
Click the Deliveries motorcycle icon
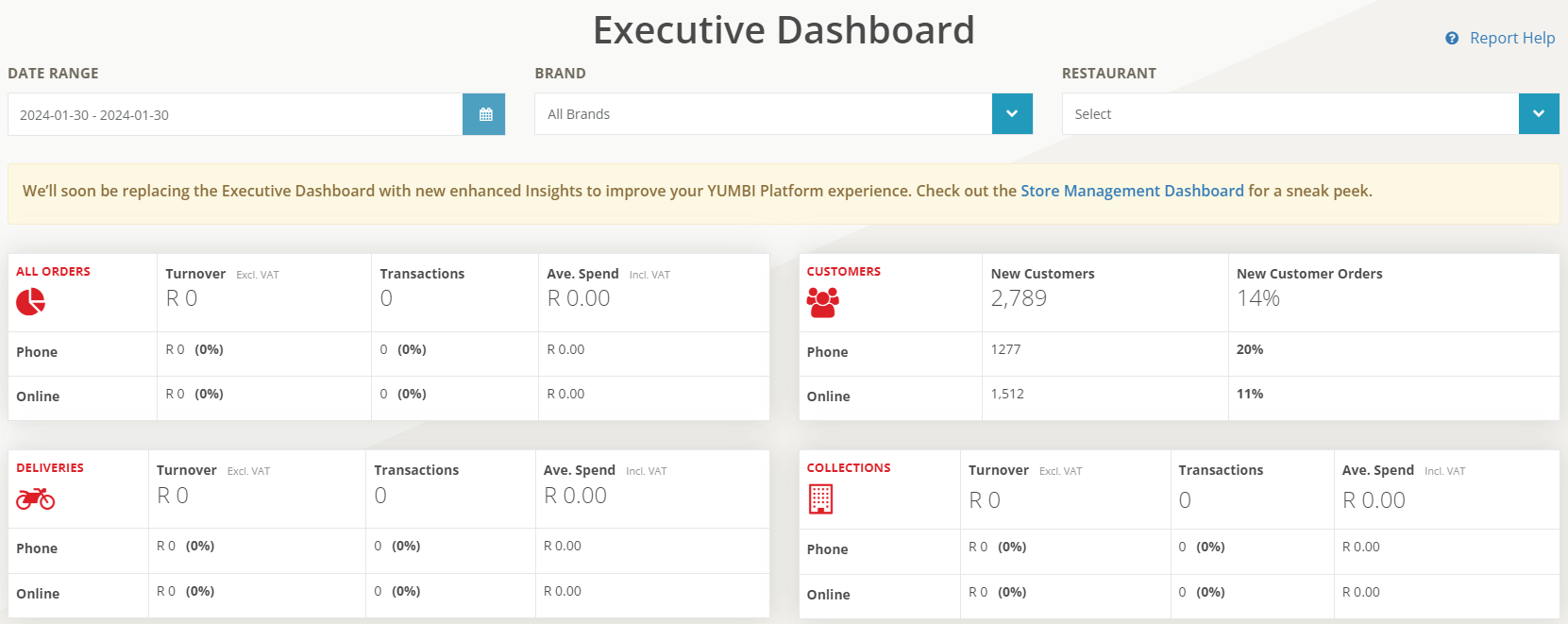[x=35, y=498]
